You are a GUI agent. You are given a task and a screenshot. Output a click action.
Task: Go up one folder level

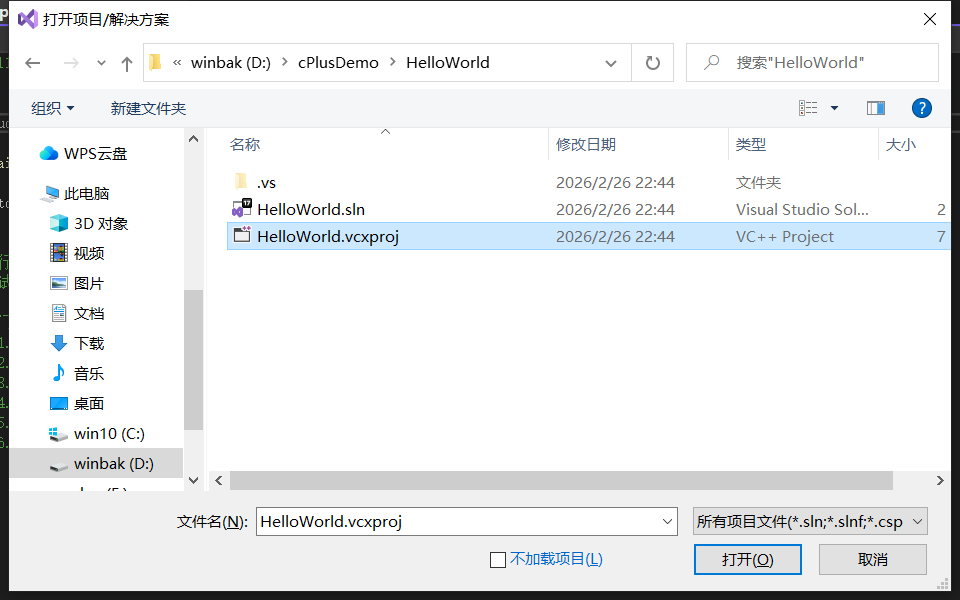coord(127,63)
